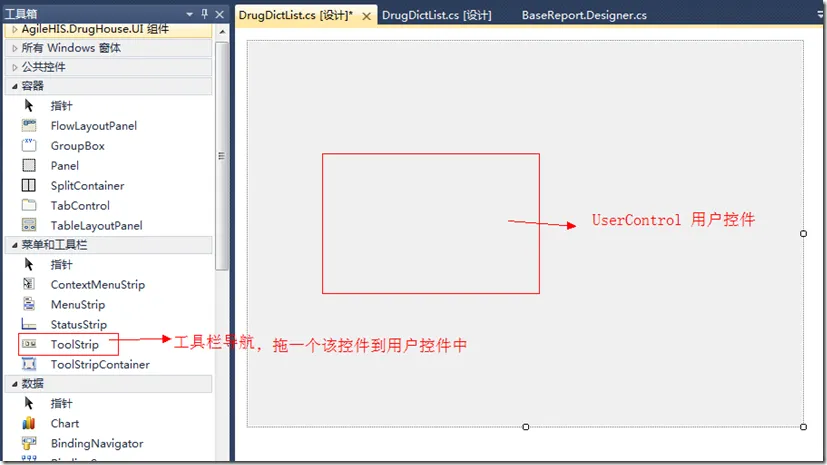
Task: Click the toolbox vertical scrollbar thumb
Action: [x=222, y=156]
